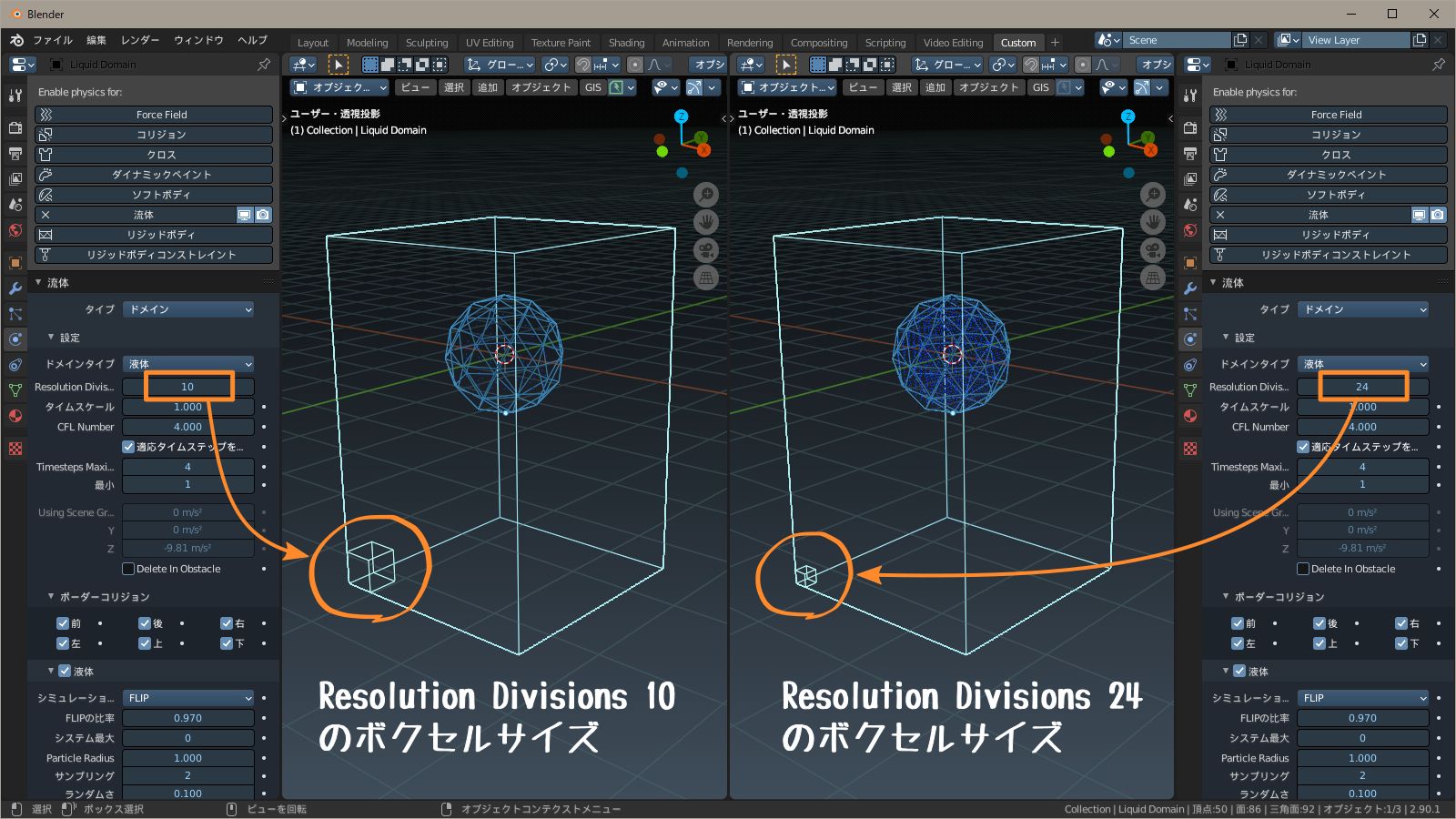1456x819 pixels.
Task: Switch to the Shading workspace tab
Action: [627, 42]
